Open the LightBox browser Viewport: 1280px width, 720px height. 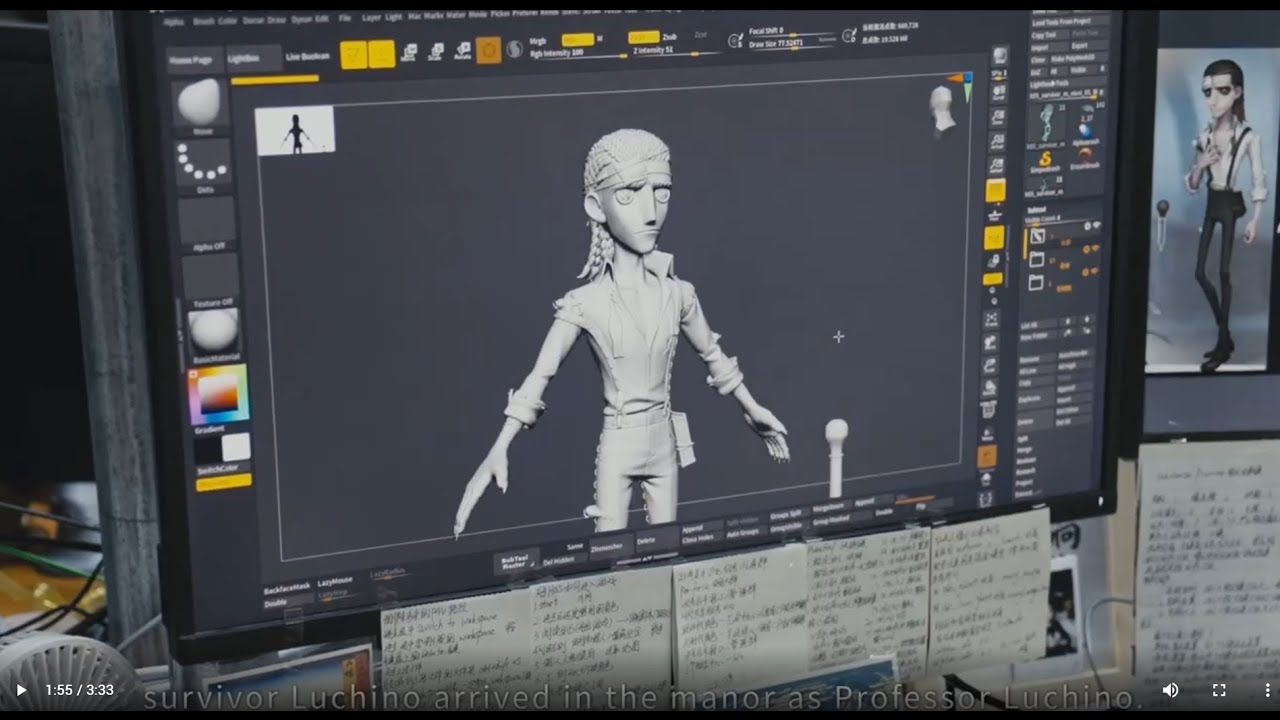coord(252,58)
